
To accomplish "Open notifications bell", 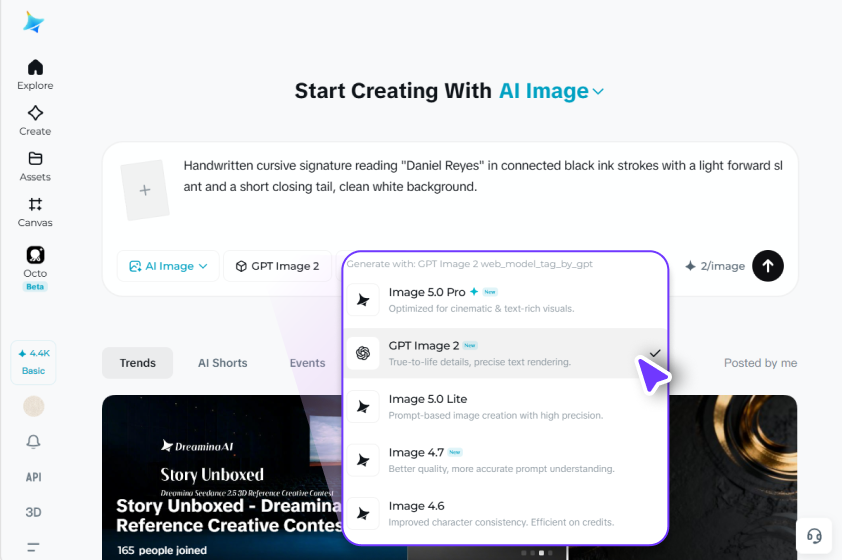I will (33, 441).
